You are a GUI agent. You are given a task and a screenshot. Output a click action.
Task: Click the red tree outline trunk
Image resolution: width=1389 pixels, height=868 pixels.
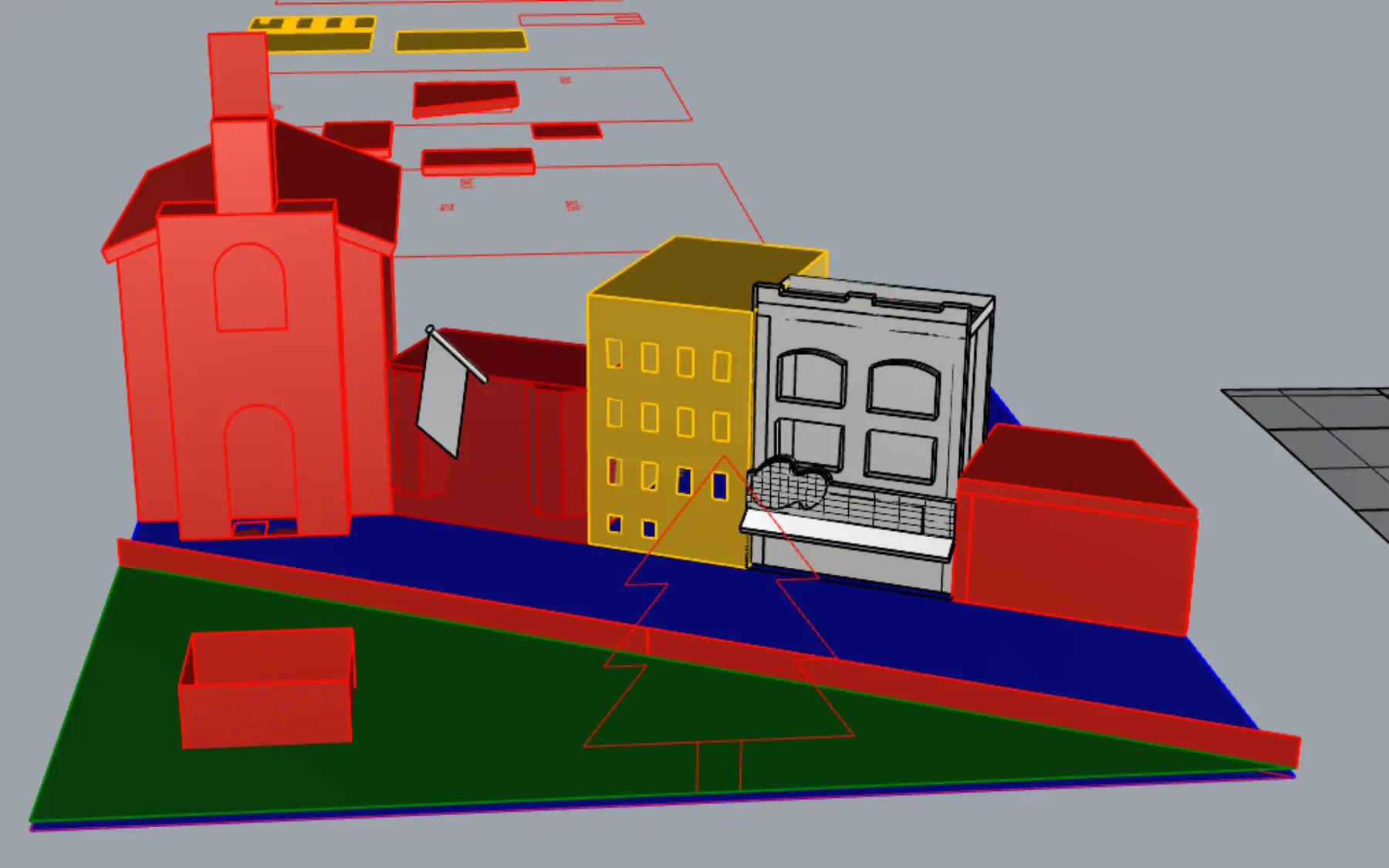pyautogui.click(x=719, y=765)
